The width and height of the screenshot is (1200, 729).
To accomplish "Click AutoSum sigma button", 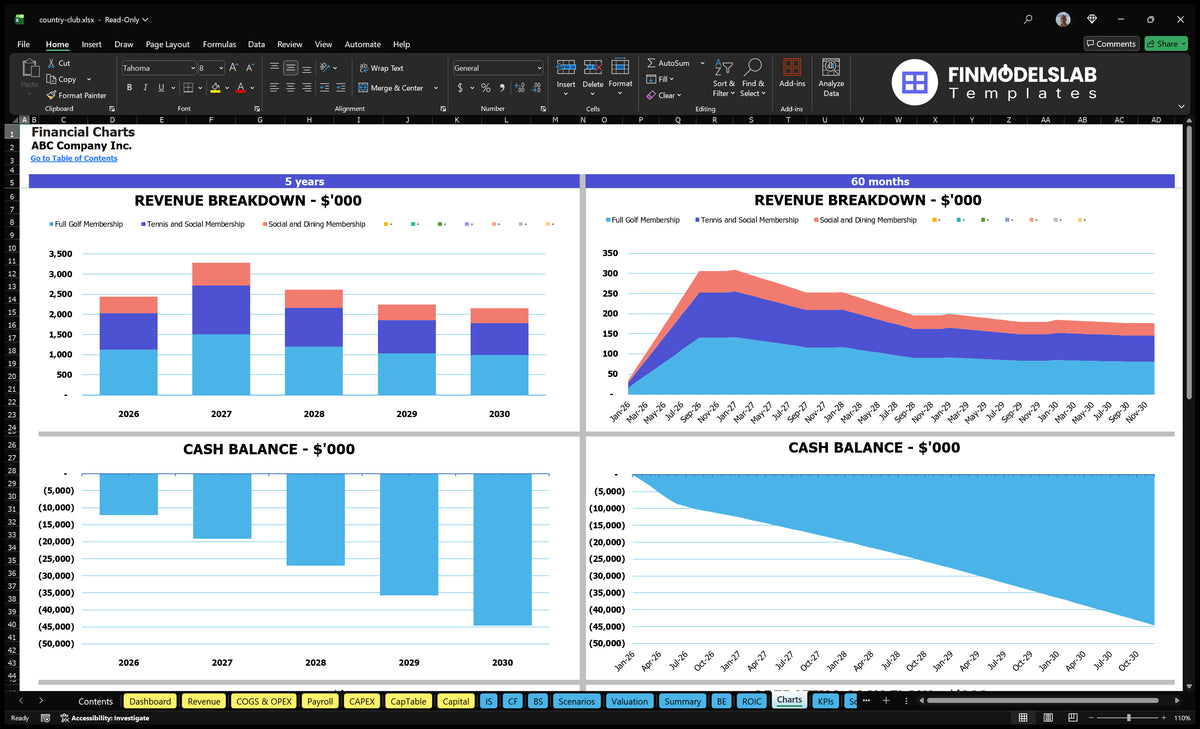I will [x=668, y=63].
